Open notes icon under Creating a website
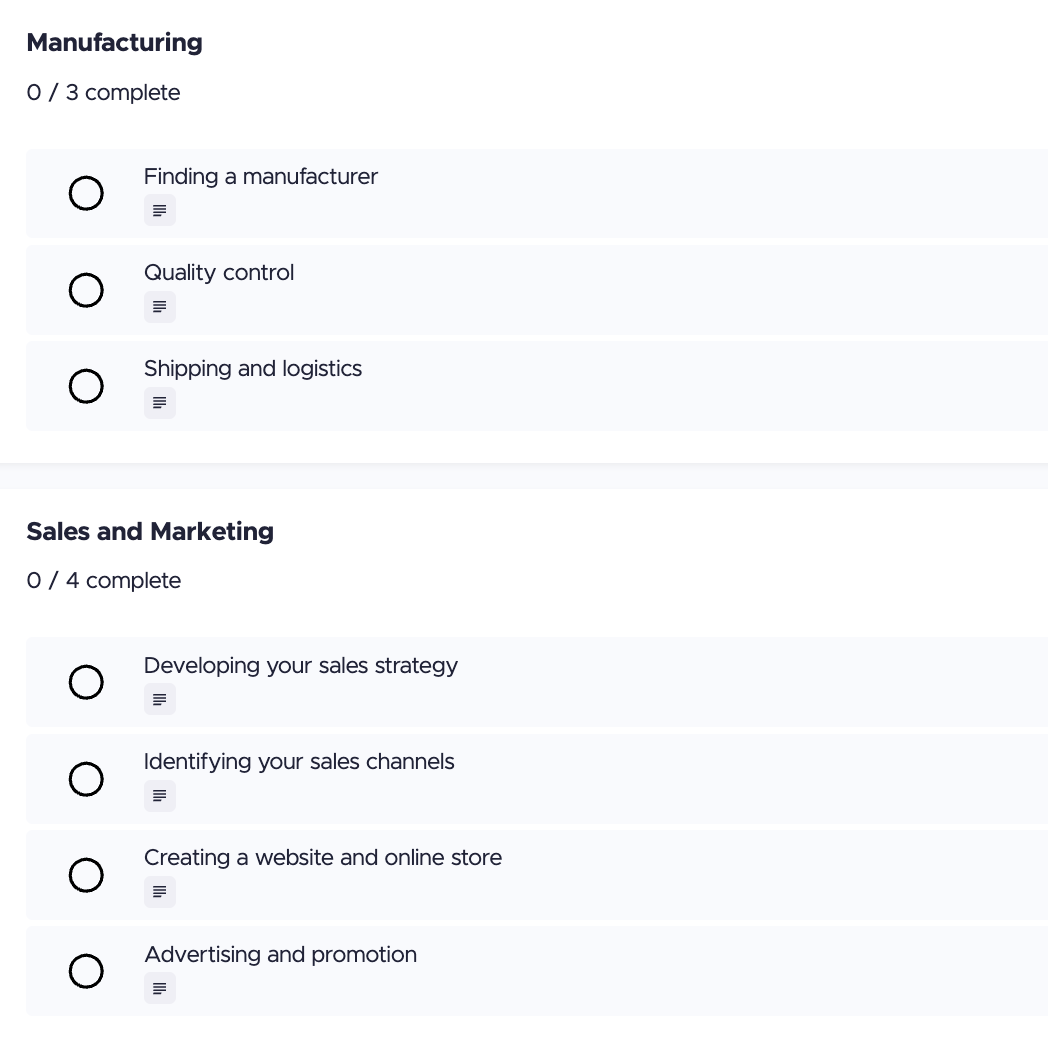 (159, 892)
